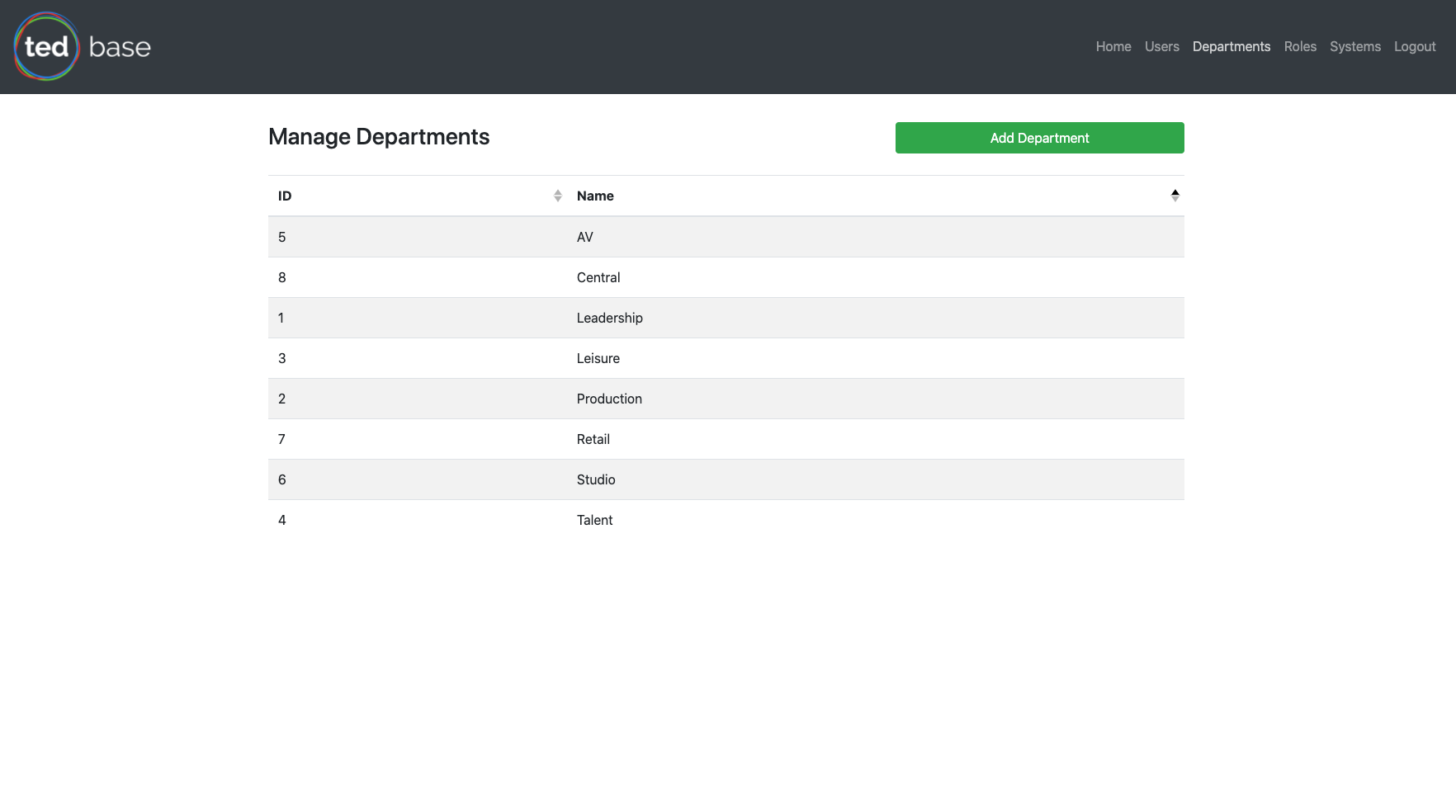Select the Leisure department row
1456x812 pixels.
(598, 358)
